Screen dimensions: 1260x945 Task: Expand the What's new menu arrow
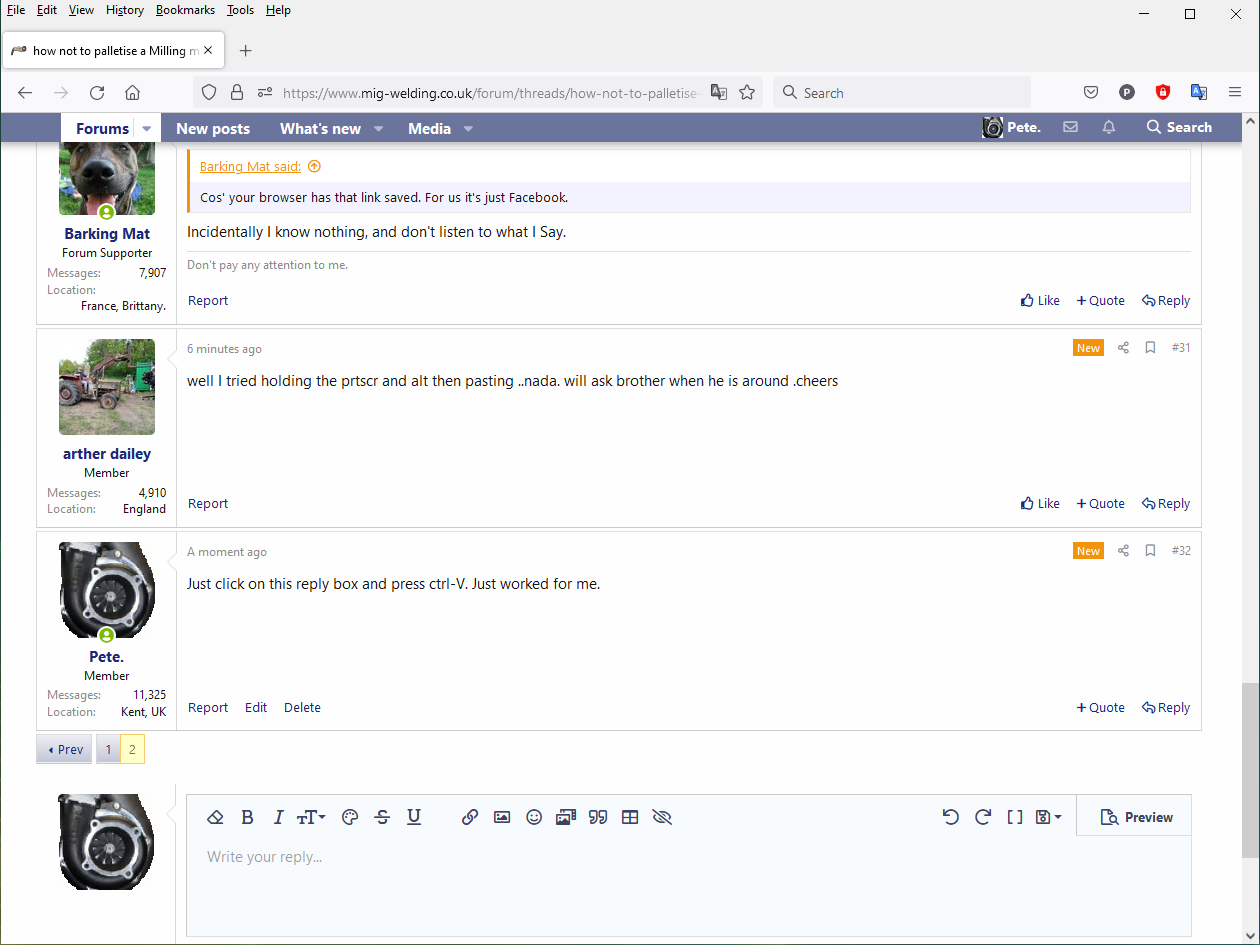pos(379,129)
